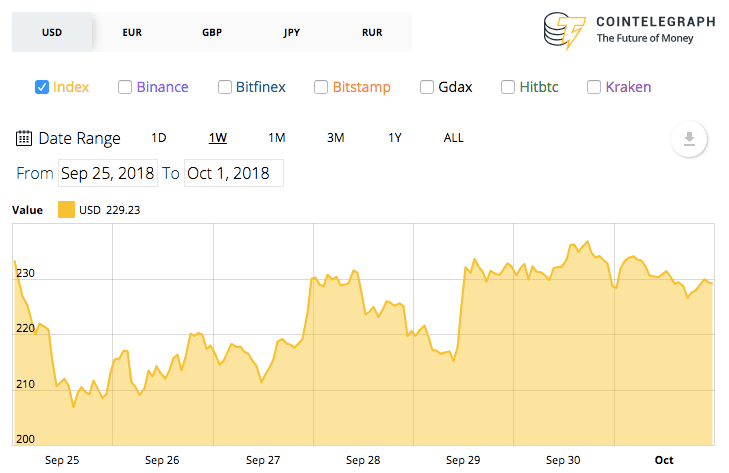Edit the To date field Oct 1, 2018
This screenshot has width=729, height=473.
[x=234, y=173]
